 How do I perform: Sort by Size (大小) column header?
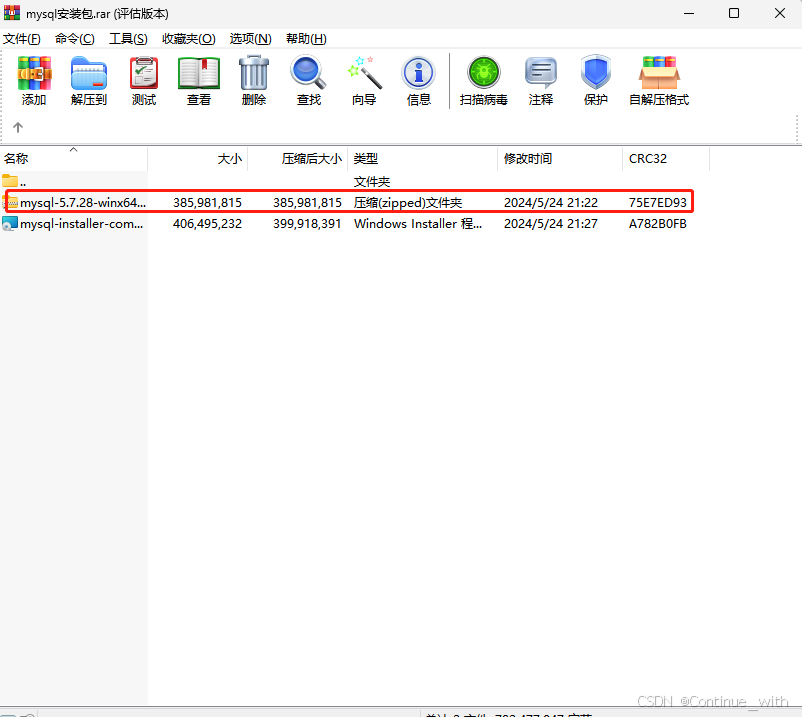(197, 159)
